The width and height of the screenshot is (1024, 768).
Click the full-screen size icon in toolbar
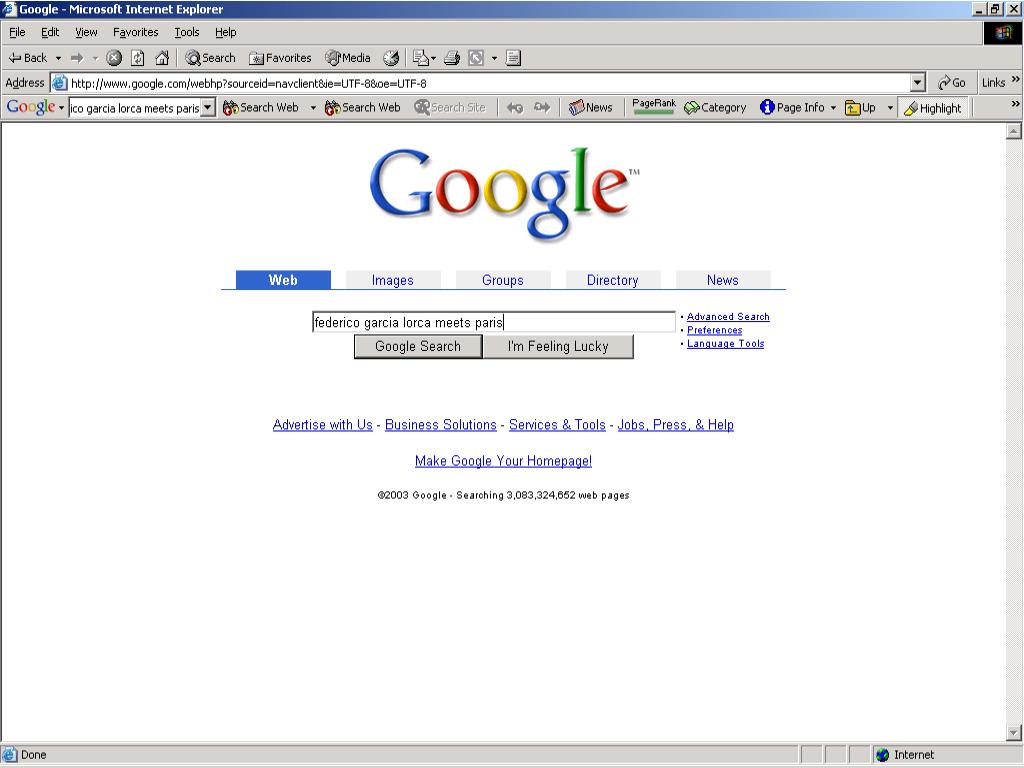tap(476, 58)
